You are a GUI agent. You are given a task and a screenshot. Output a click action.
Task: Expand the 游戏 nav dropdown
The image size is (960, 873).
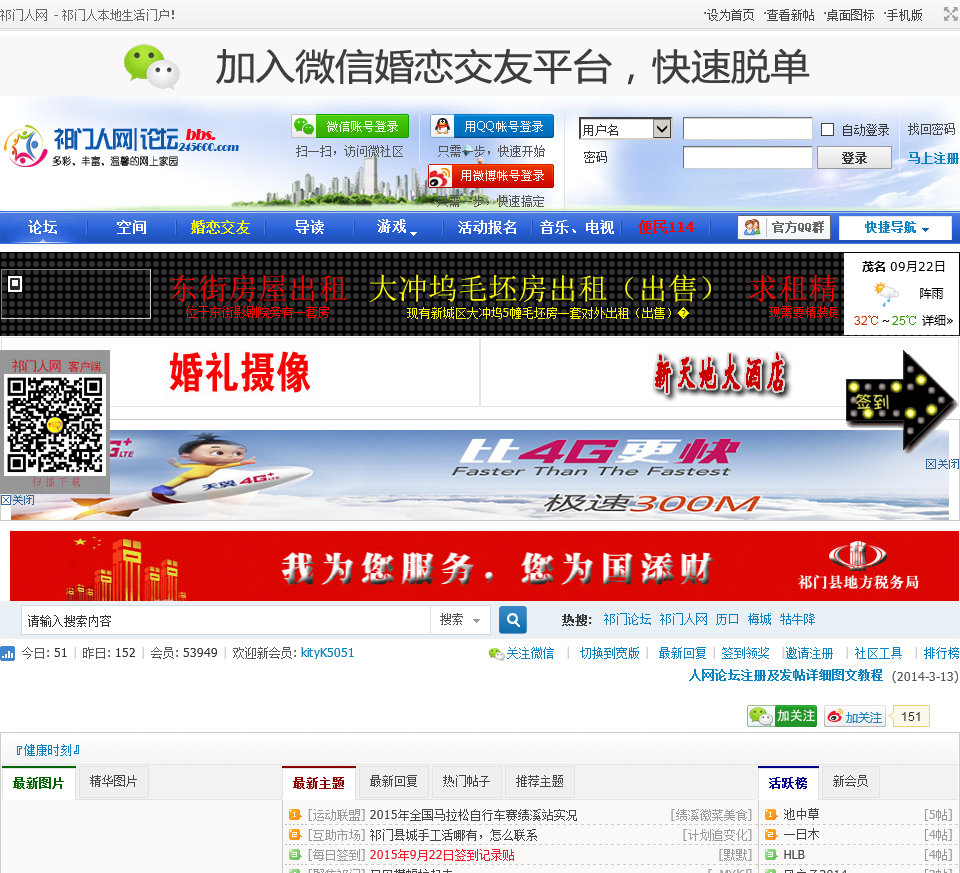tap(396, 227)
